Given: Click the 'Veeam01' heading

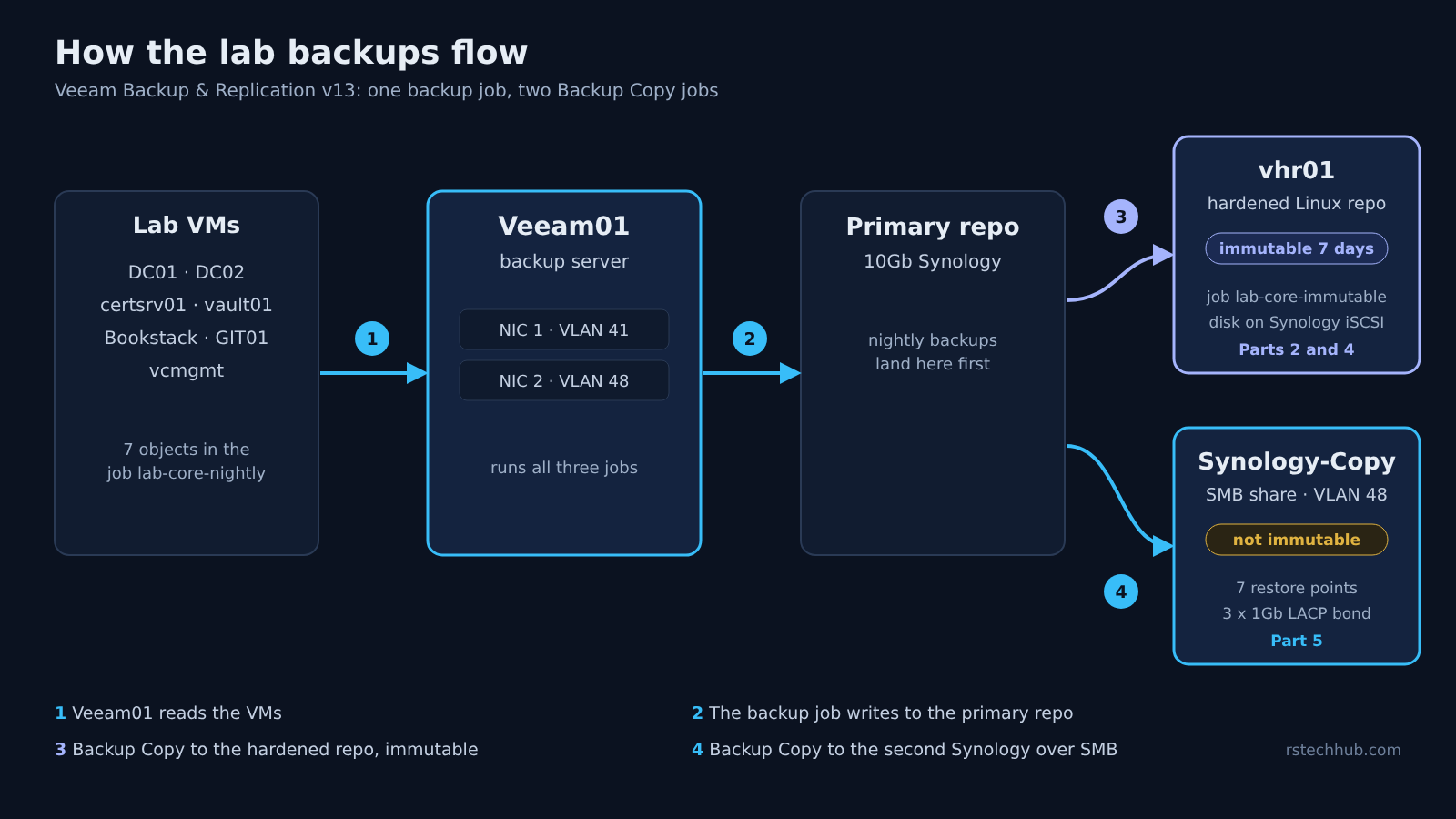Looking at the screenshot, I should click(x=564, y=226).
